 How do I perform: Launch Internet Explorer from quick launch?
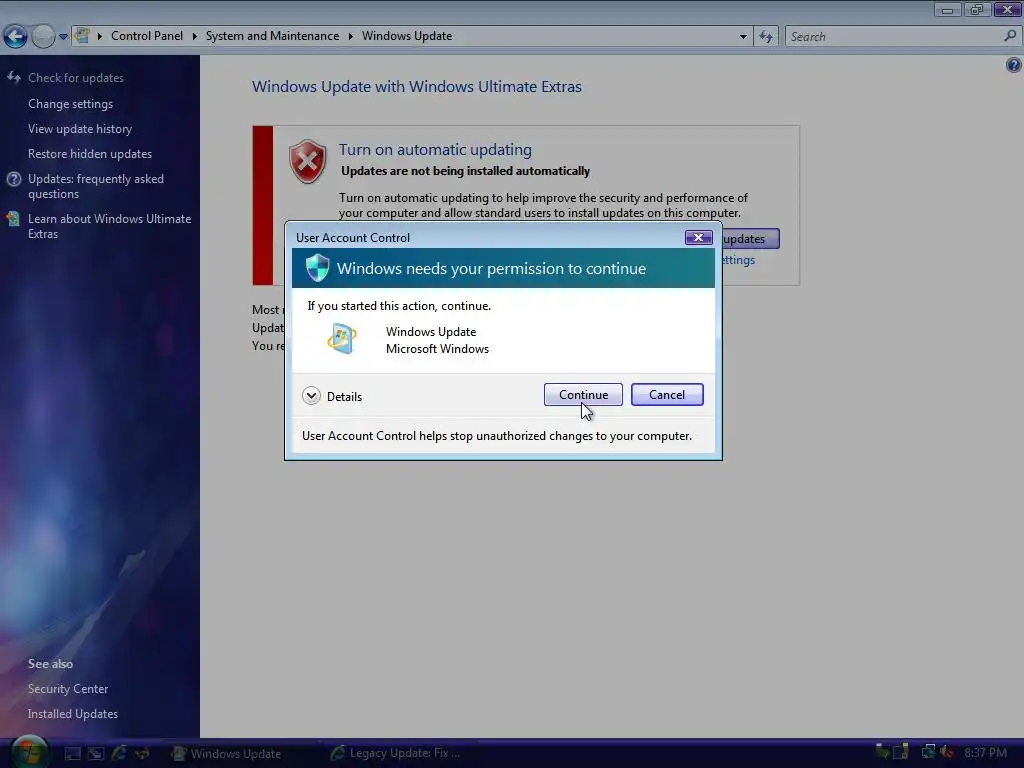(x=119, y=754)
